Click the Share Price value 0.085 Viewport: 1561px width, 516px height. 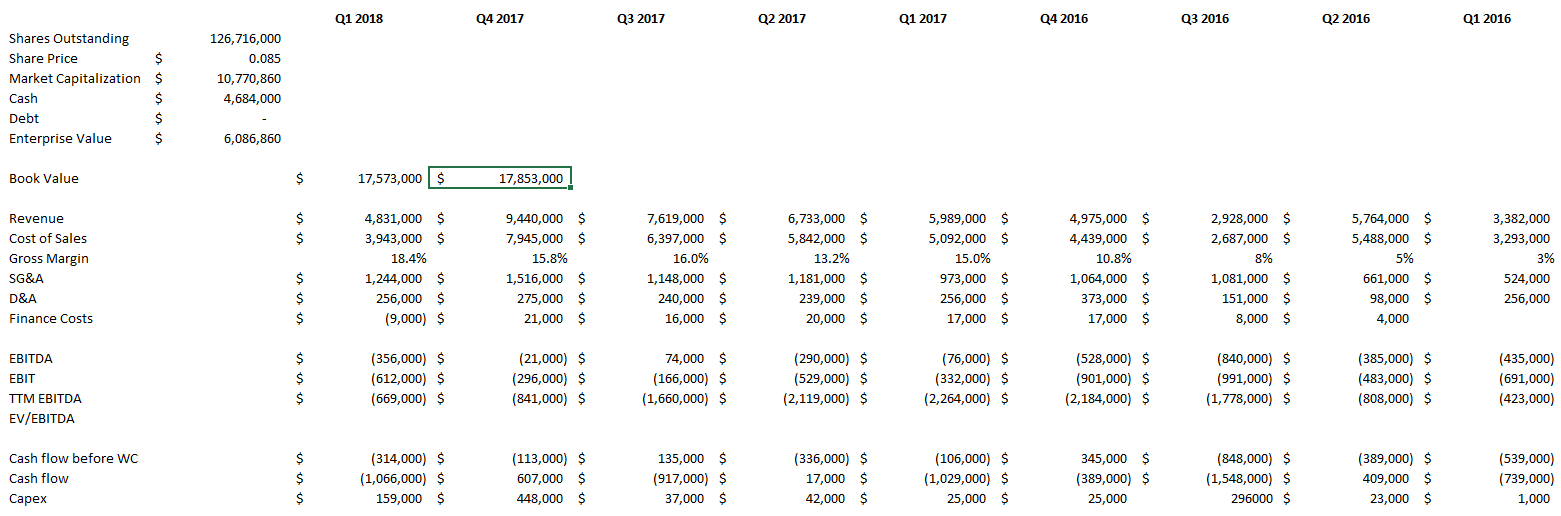(264, 59)
